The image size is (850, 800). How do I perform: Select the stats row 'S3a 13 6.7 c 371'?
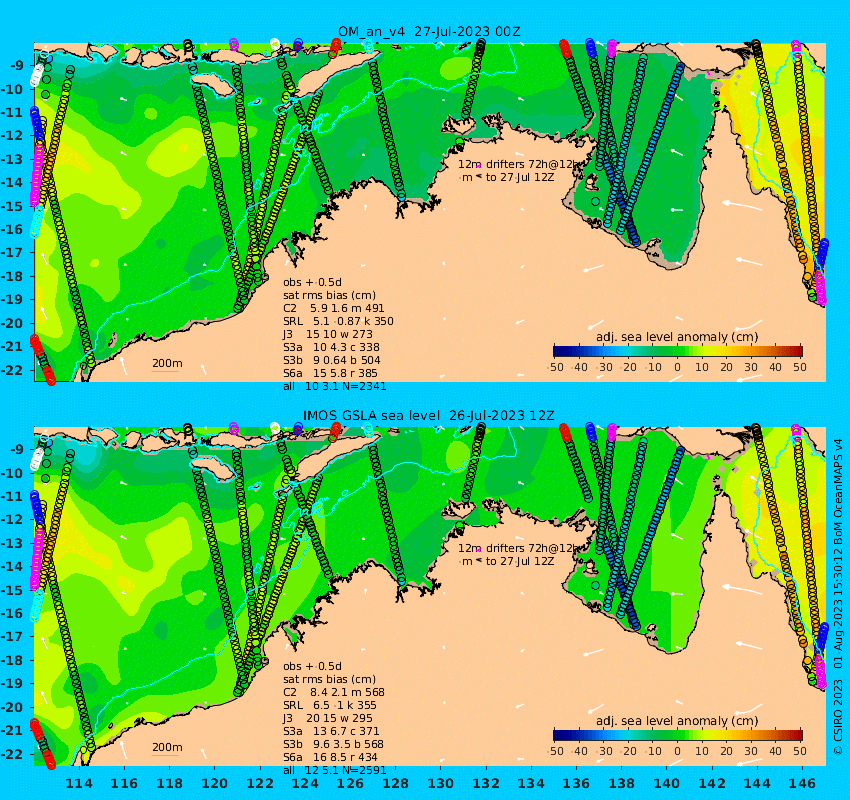331,731
